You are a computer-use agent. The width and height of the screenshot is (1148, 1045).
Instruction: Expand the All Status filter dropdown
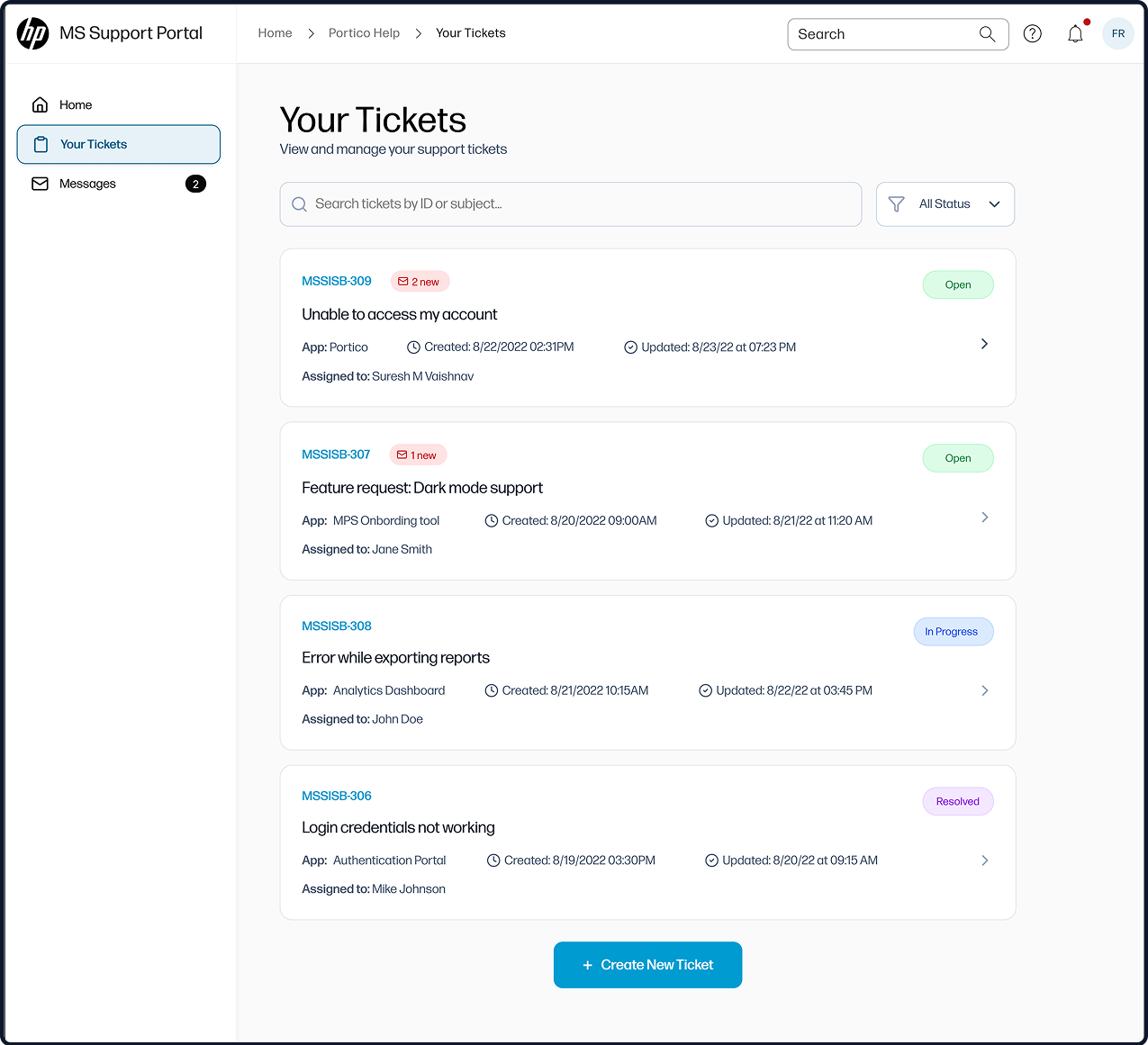pos(945,204)
